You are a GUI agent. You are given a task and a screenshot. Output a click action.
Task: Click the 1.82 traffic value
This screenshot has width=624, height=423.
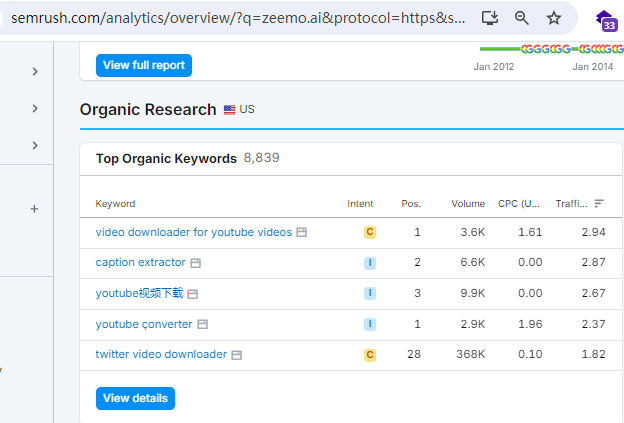pos(594,354)
